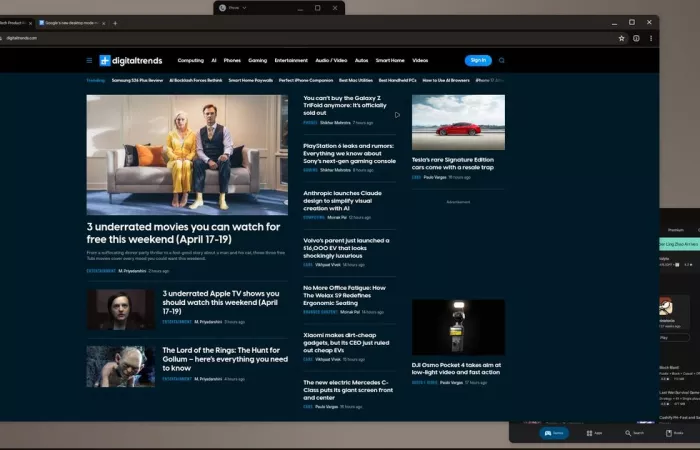The height and width of the screenshot is (450, 700).
Task: Open the Perfect iPhone Companion trending link
Action: click(x=306, y=80)
